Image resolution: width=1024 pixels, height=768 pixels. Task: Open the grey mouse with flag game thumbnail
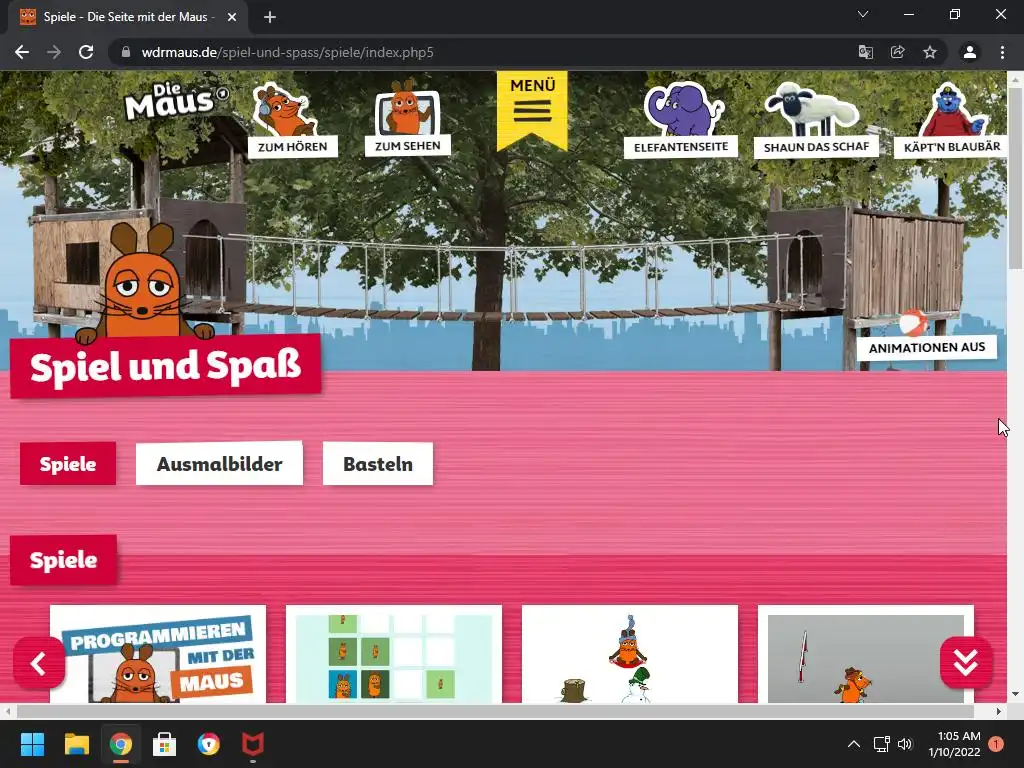[x=865, y=654]
